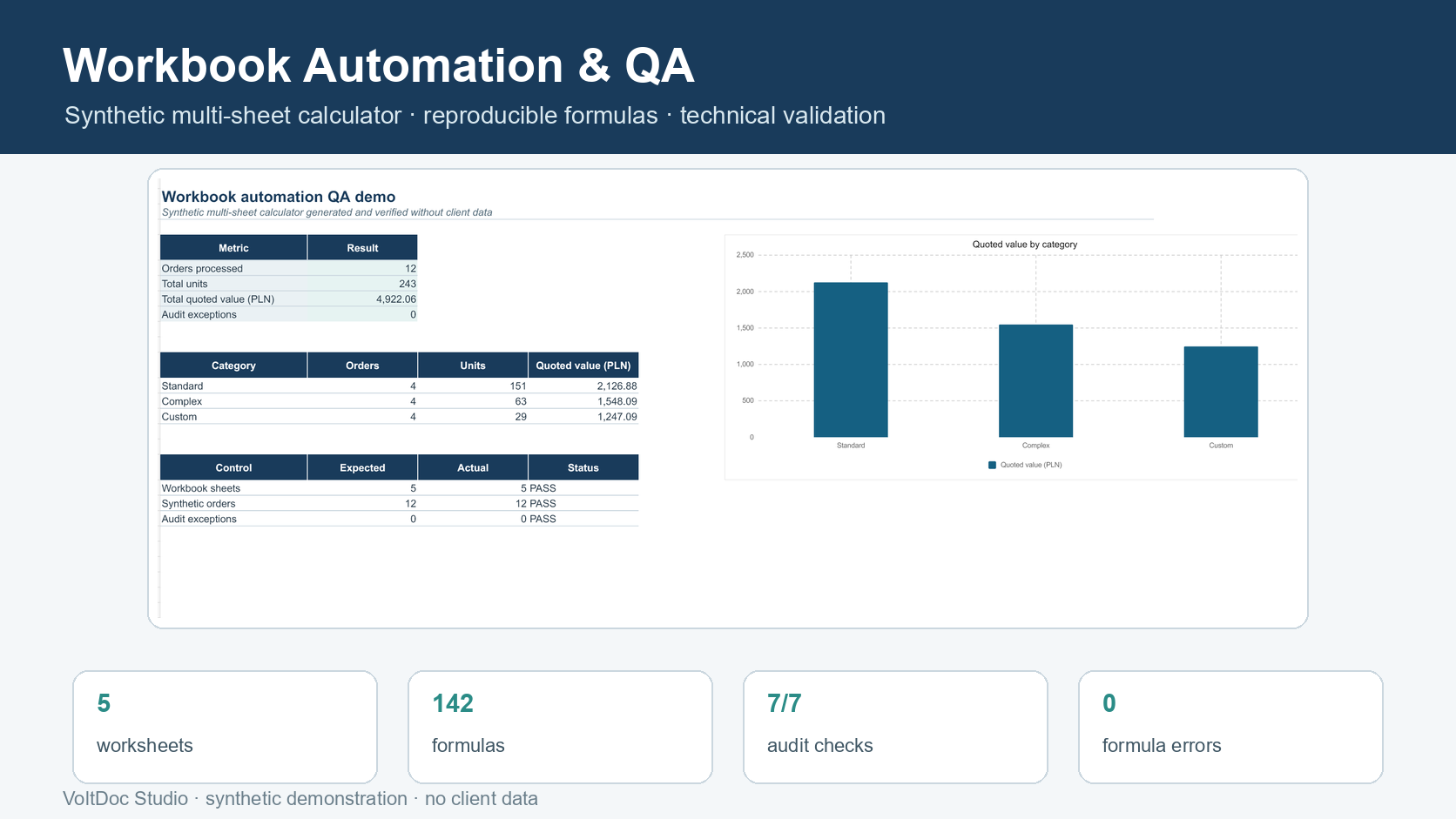Screen dimensions: 1456x819
Task: Click the Workbook Automation & QA slide title
Action: pyautogui.click(x=378, y=65)
